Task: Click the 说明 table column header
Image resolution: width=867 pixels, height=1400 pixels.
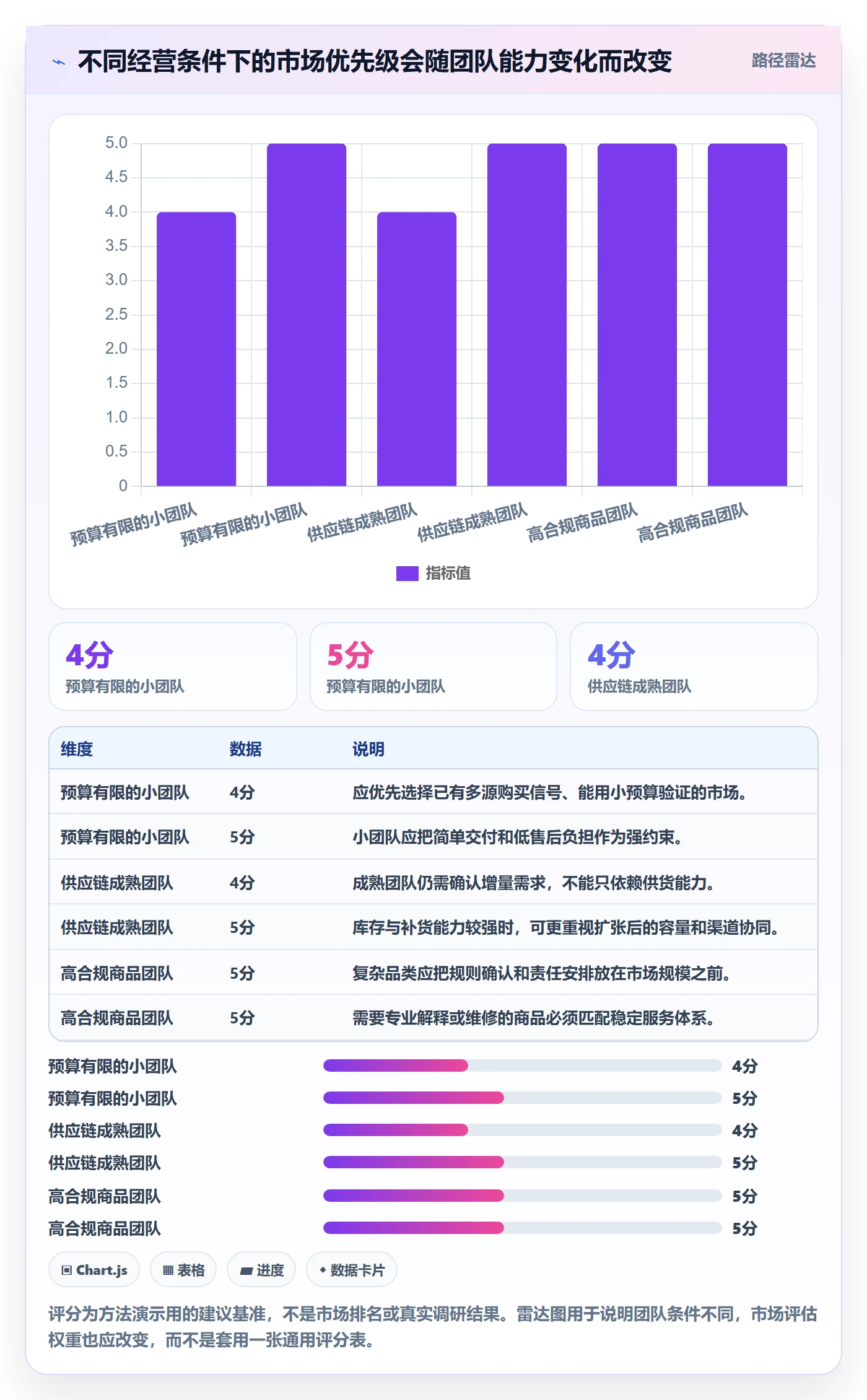Action: pyautogui.click(x=368, y=749)
